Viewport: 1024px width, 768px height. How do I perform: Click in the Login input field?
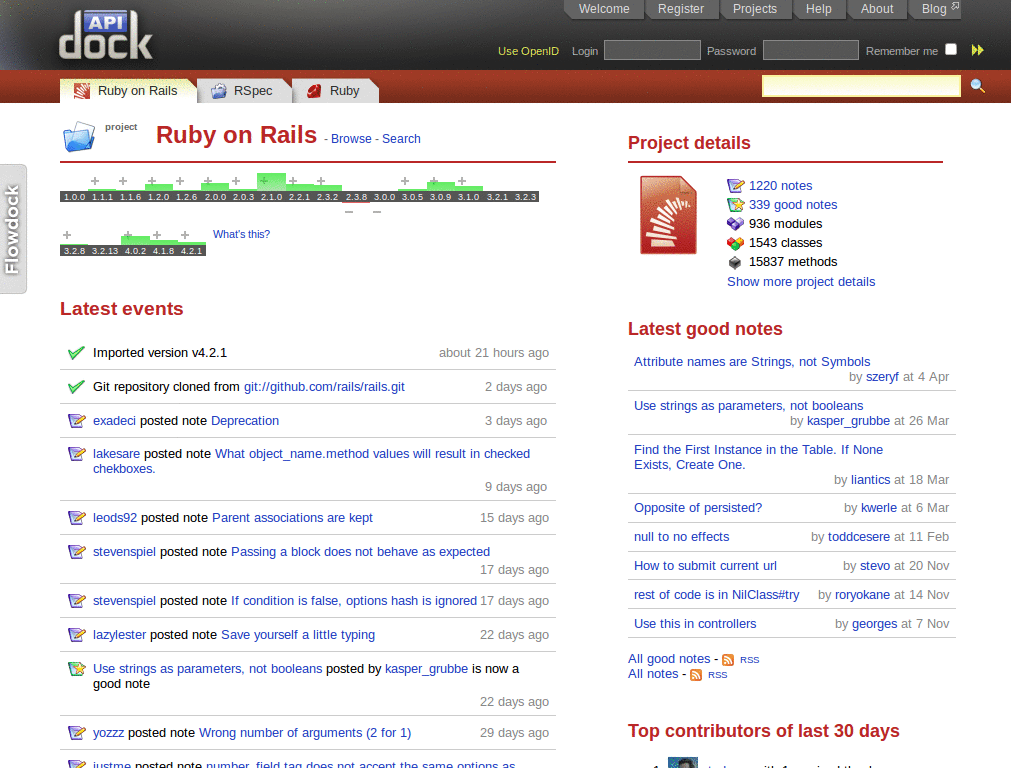pos(652,50)
